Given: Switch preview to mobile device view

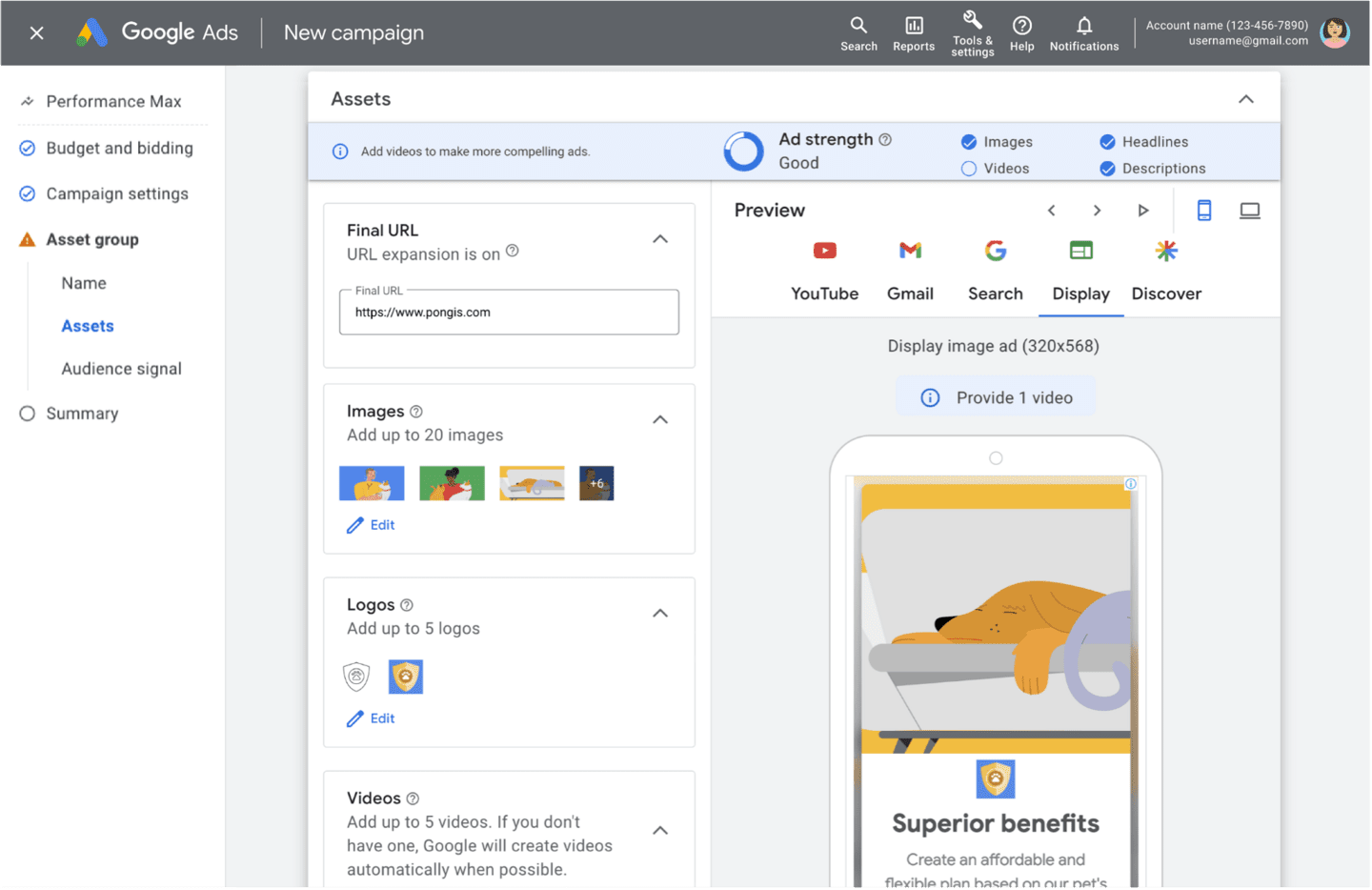Looking at the screenshot, I should point(1204,211).
